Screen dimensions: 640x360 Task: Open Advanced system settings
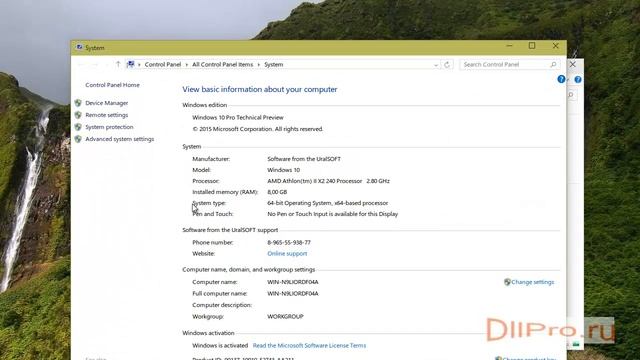[x=120, y=139]
